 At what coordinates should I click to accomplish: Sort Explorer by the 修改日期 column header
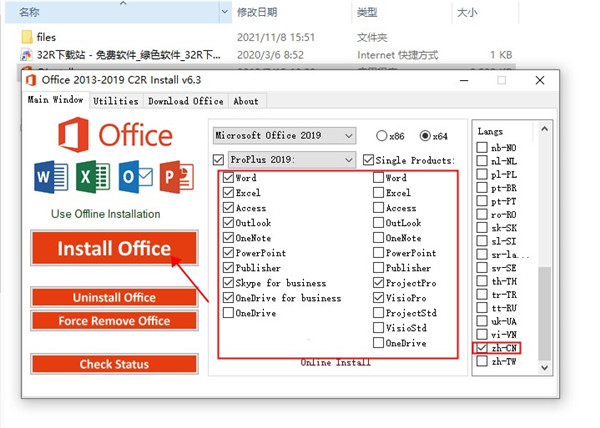pyautogui.click(x=257, y=13)
